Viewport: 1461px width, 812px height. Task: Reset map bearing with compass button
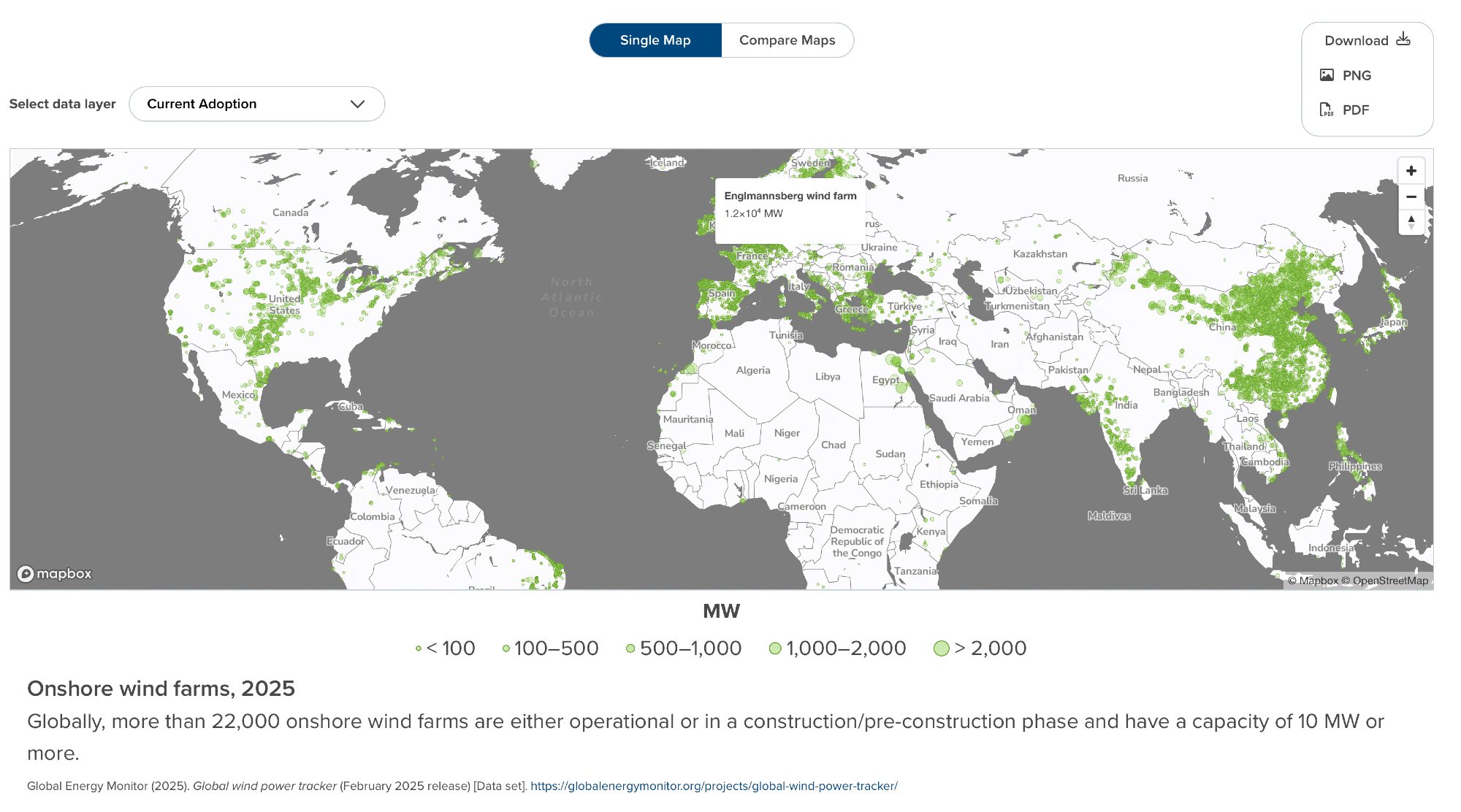pyautogui.click(x=1411, y=222)
